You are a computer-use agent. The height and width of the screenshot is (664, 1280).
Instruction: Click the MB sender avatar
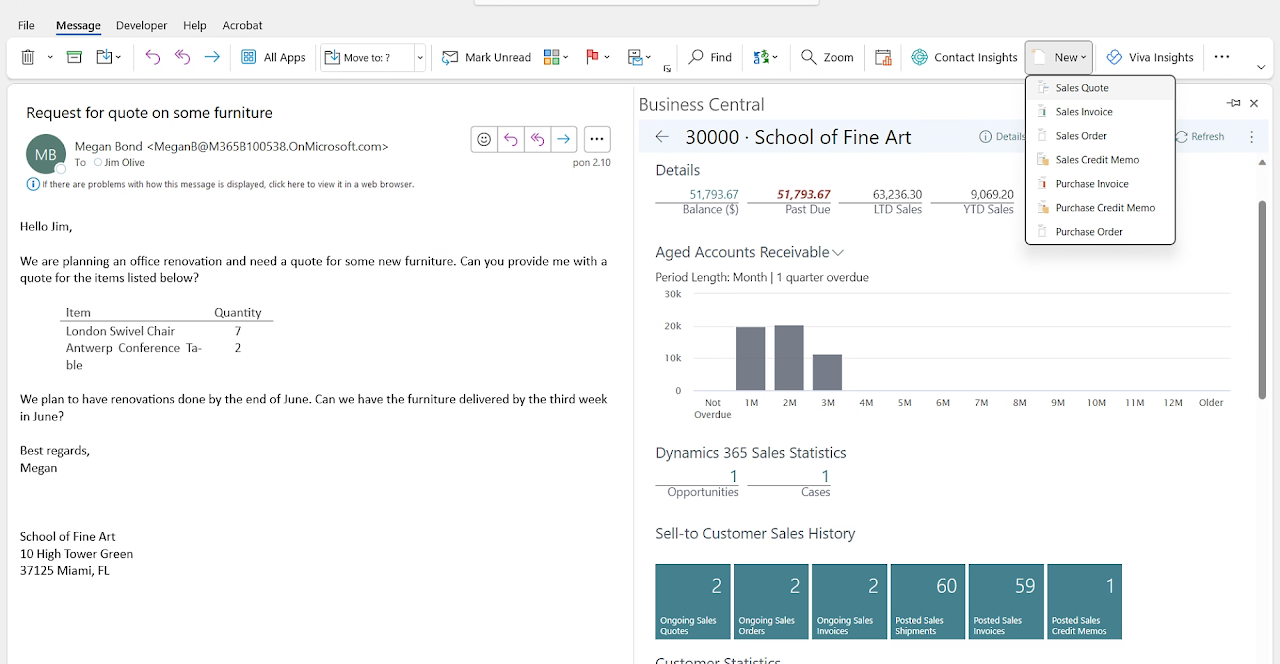point(46,154)
